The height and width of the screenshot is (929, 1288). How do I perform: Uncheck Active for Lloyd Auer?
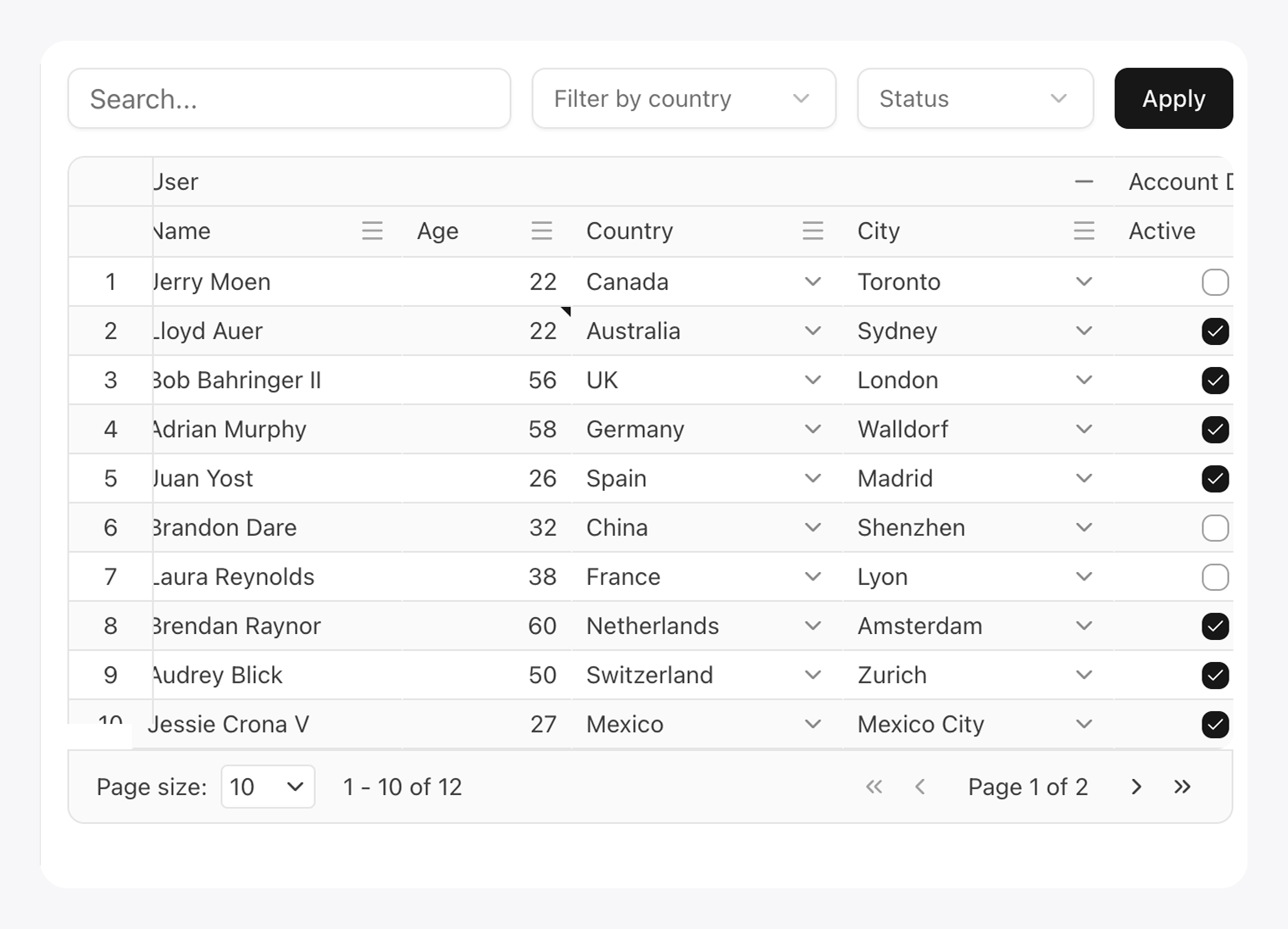(x=1215, y=331)
